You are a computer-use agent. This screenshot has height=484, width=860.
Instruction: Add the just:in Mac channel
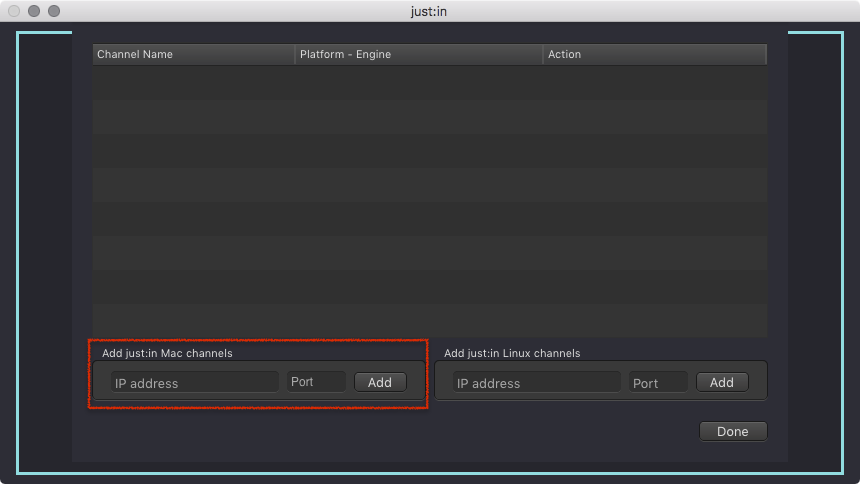click(380, 382)
